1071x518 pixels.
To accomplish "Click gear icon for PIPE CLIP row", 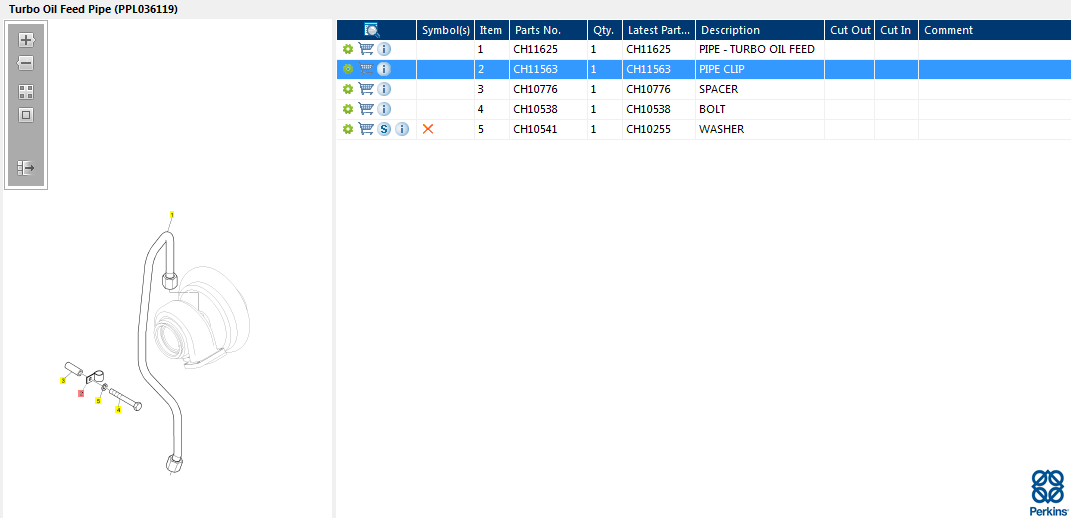I will point(348,69).
